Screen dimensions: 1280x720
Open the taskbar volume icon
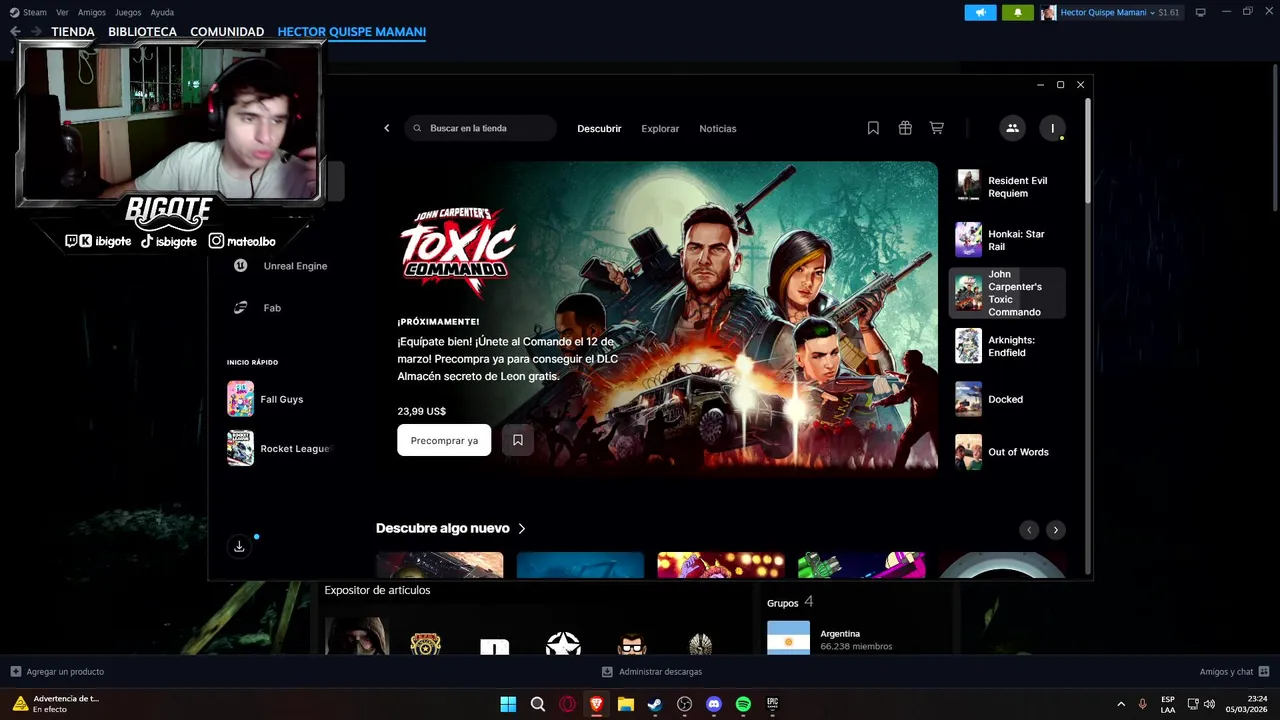coord(1210,704)
